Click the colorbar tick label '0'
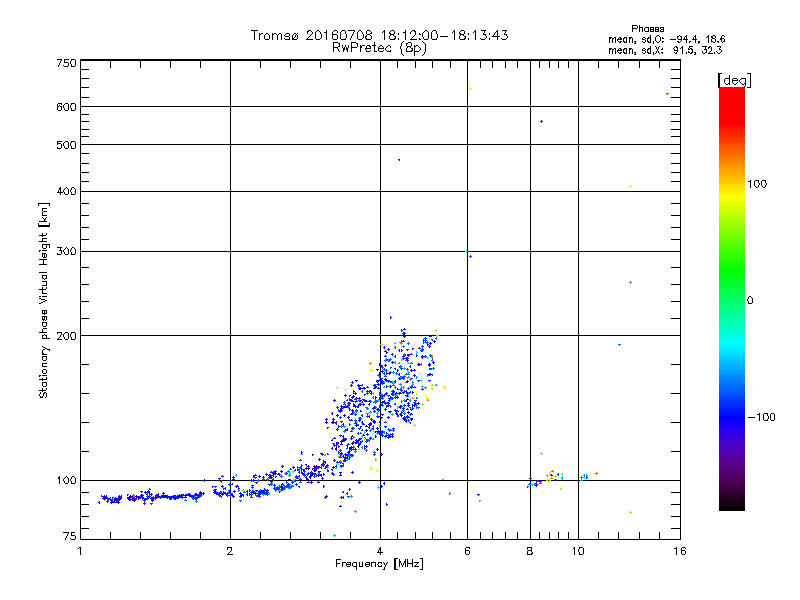Viewport: 800px width, 600px height. click(x=749, y=300)
